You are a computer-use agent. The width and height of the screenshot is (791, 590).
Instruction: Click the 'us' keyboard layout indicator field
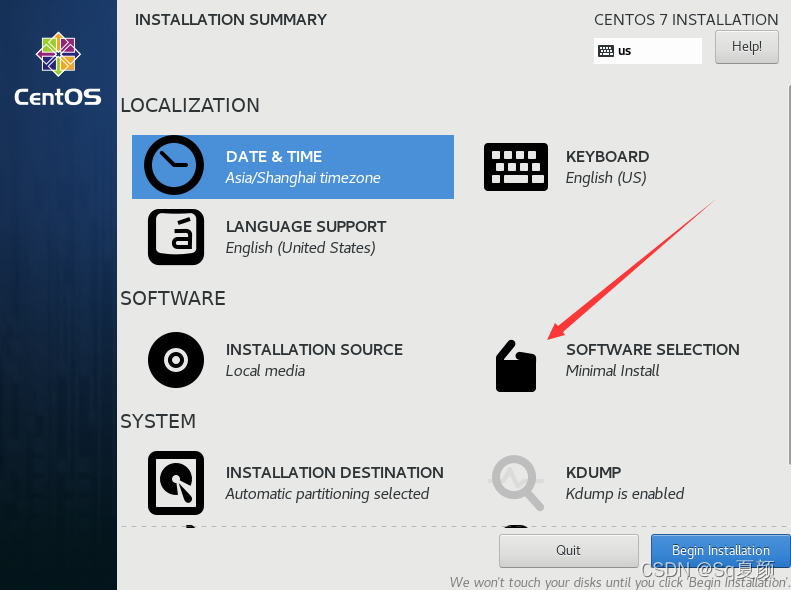(x=647, y=51)
